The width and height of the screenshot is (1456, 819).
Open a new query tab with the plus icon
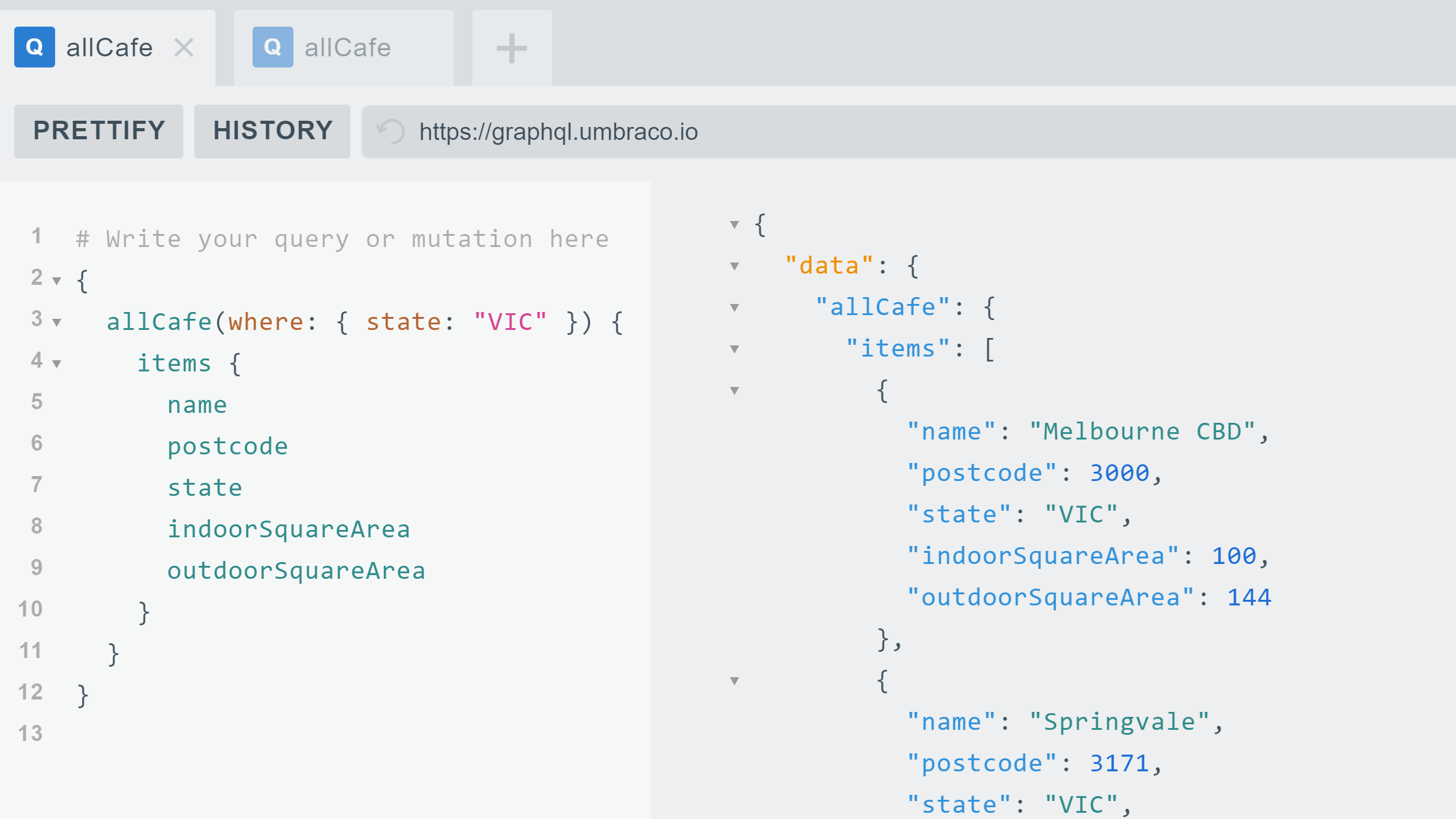tap(511, 47)
